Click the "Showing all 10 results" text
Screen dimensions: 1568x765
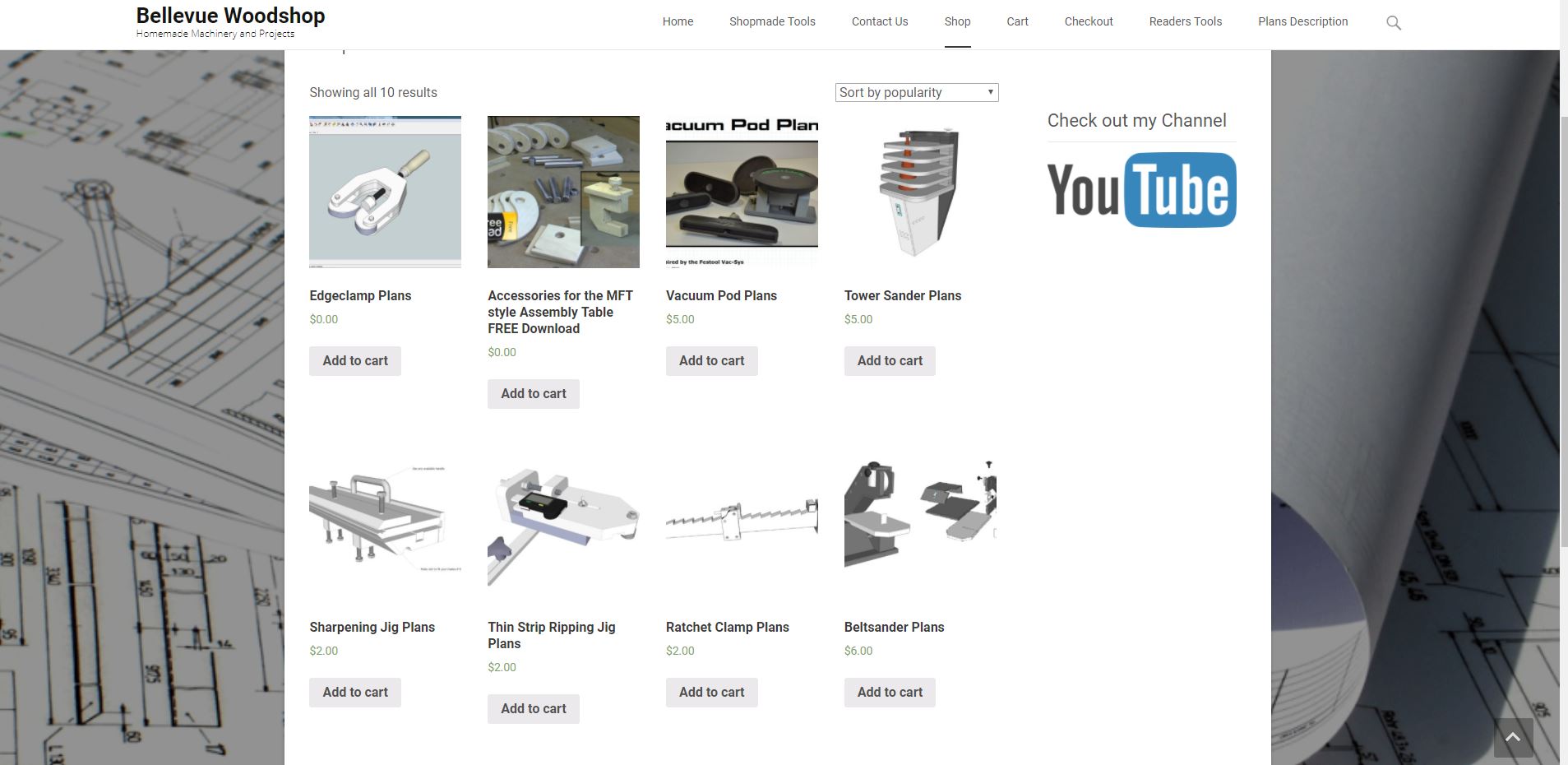coord(373,93)
